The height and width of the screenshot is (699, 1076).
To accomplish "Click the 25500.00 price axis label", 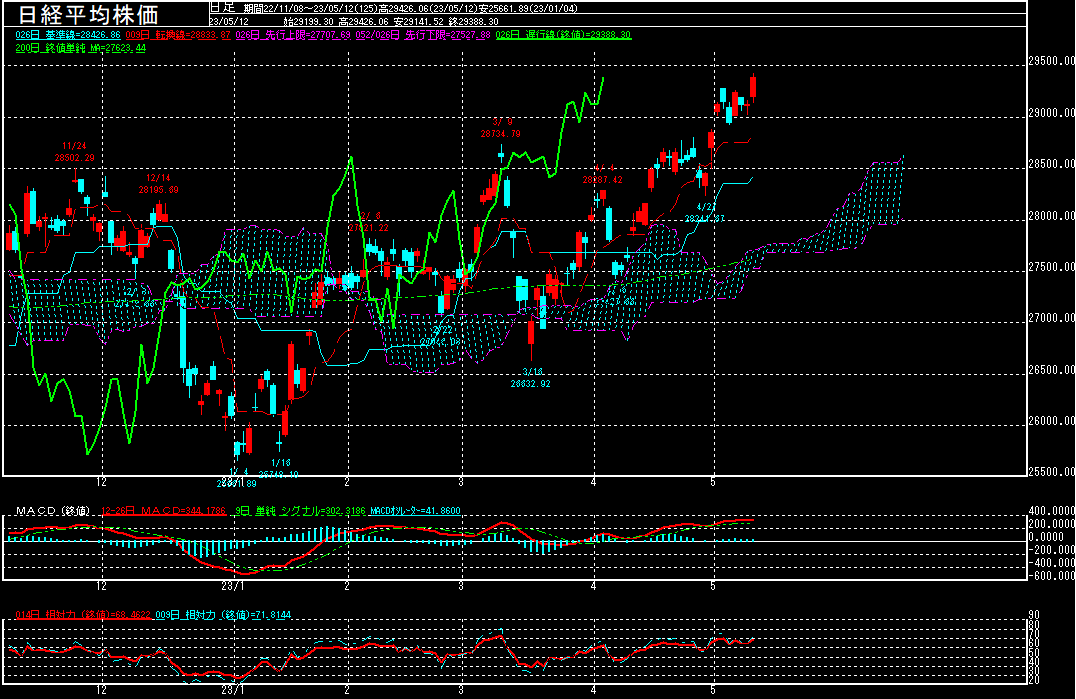I will point(1051,472).
